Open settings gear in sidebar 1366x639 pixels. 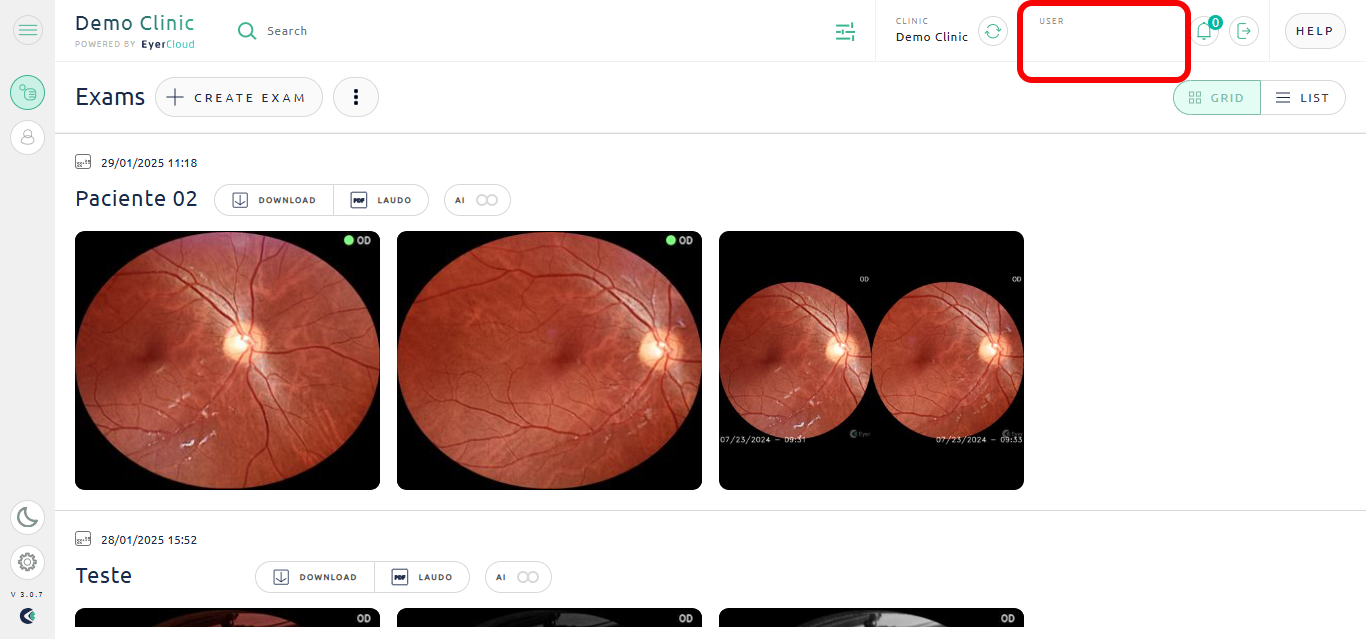tap(28, 562)
